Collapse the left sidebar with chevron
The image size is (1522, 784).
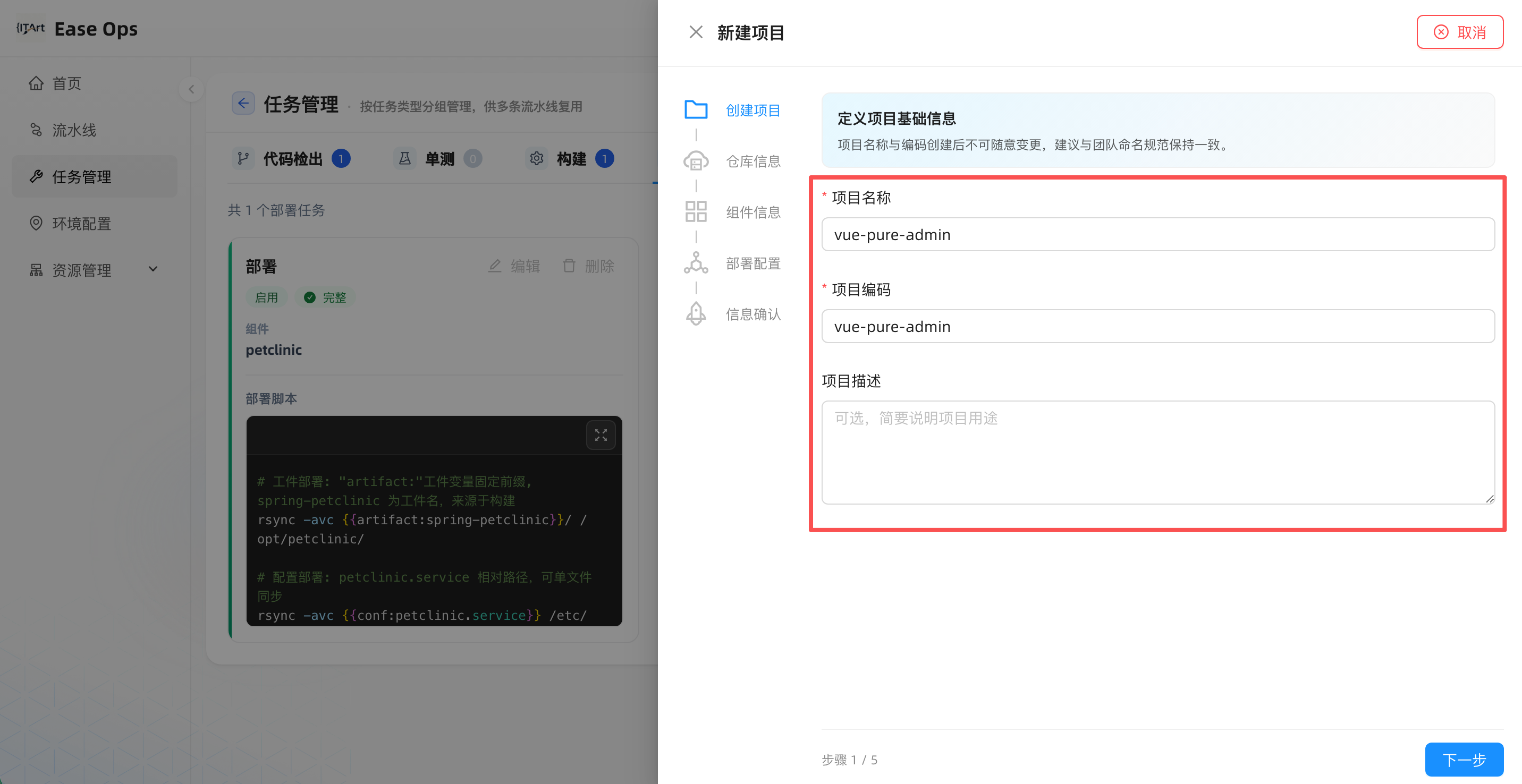191,90
